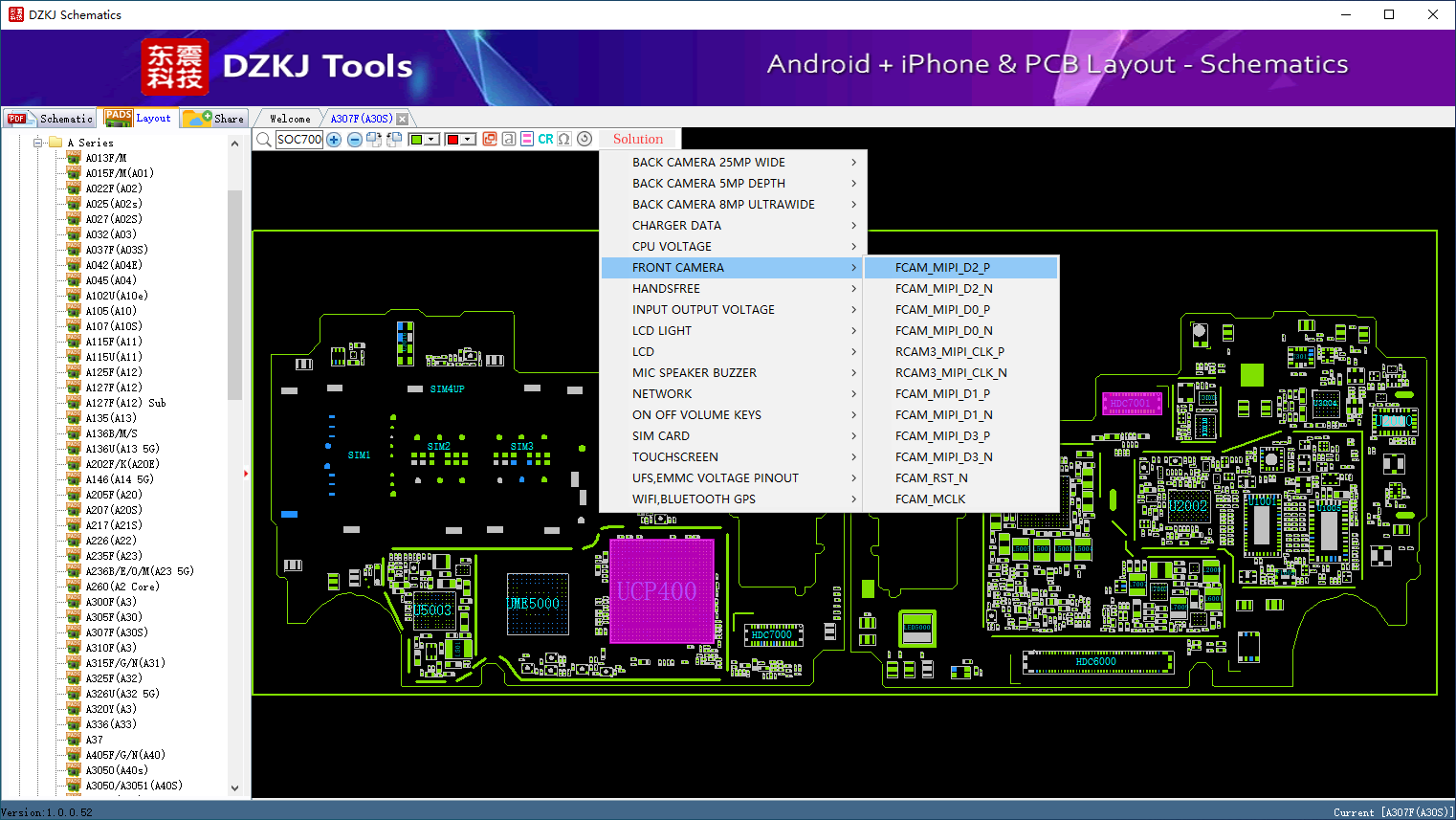The height and width of the screenshot is (820, 1456).
Task: Click the red color swatch
Action: pyautogui.click(x=452, y=140)
